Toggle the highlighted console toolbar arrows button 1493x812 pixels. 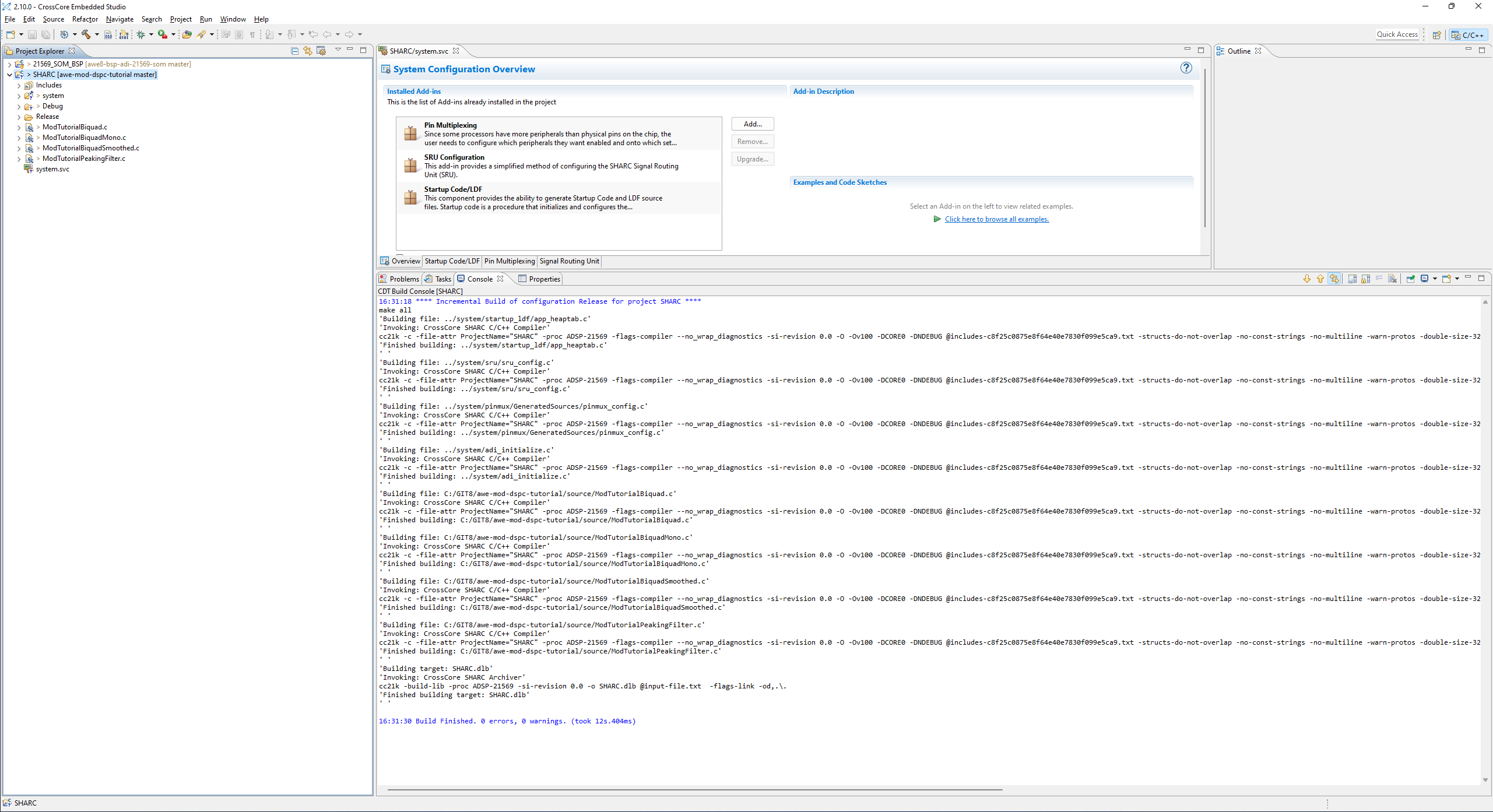click(x=1334, y=279)
